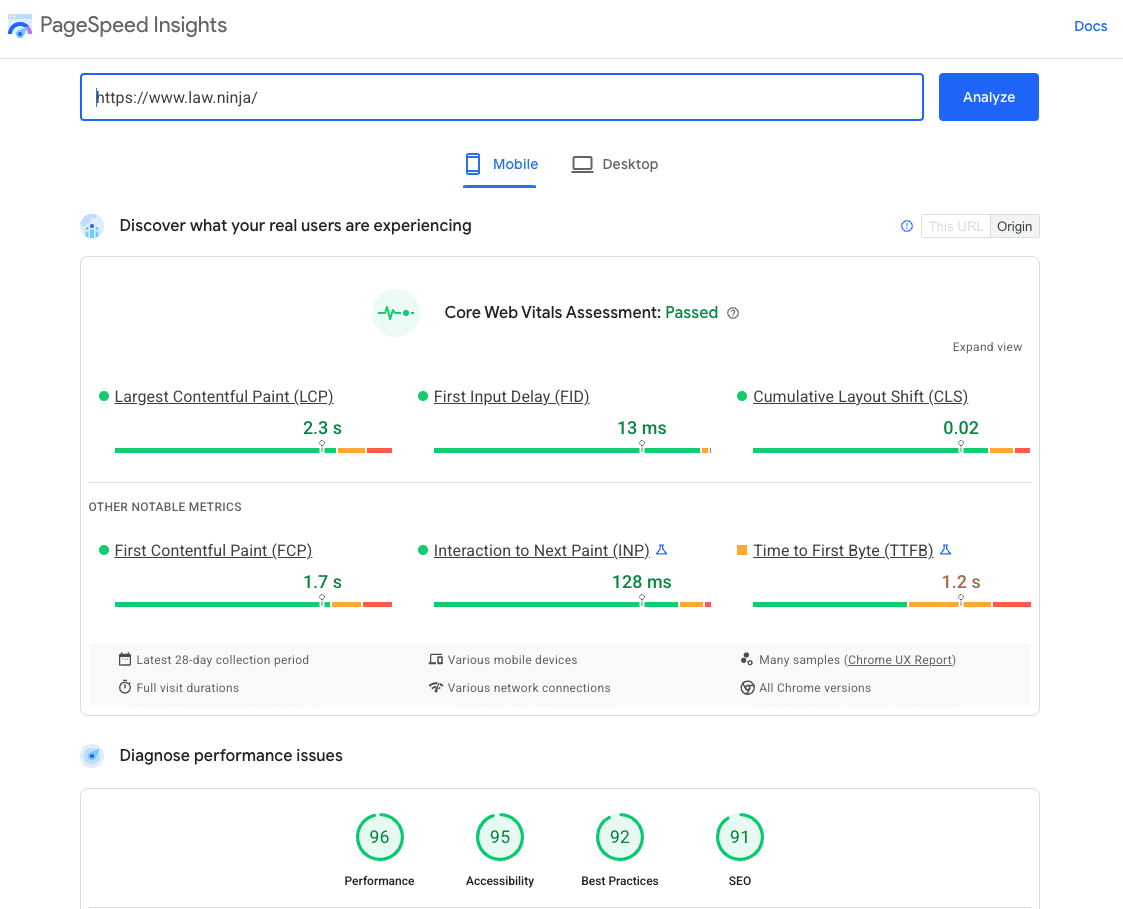Click the devices icon for mobile devices
Viewport: 1123px width, 909px height.
(x=435, y=659)
